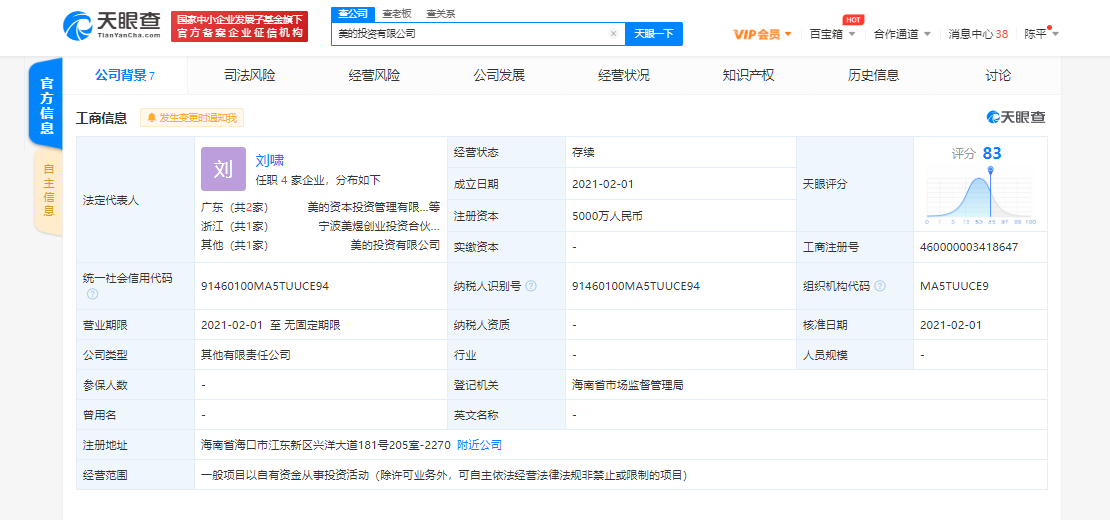Switch to the 查老板 search tab
Image resolution: width=1110 pixels, height=520 pixels.
pyautogui.click(x=396, y=13)
